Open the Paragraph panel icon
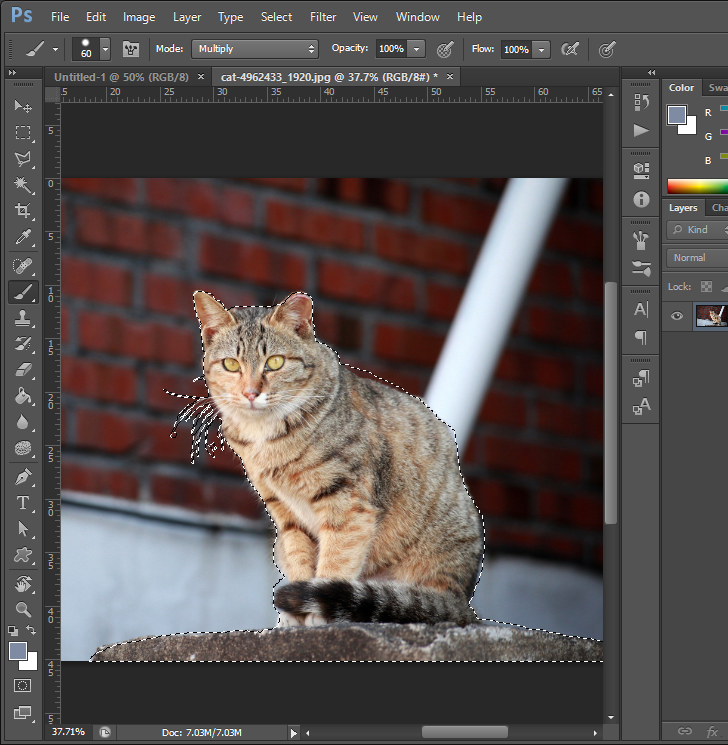Screen dimensions: 728x745 [x=641, y=337]
